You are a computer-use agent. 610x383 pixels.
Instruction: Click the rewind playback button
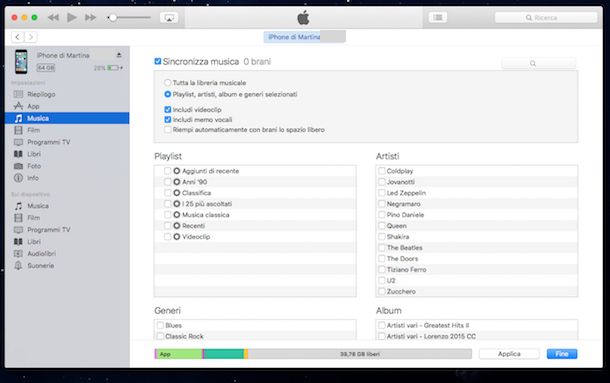pos(53,18)
